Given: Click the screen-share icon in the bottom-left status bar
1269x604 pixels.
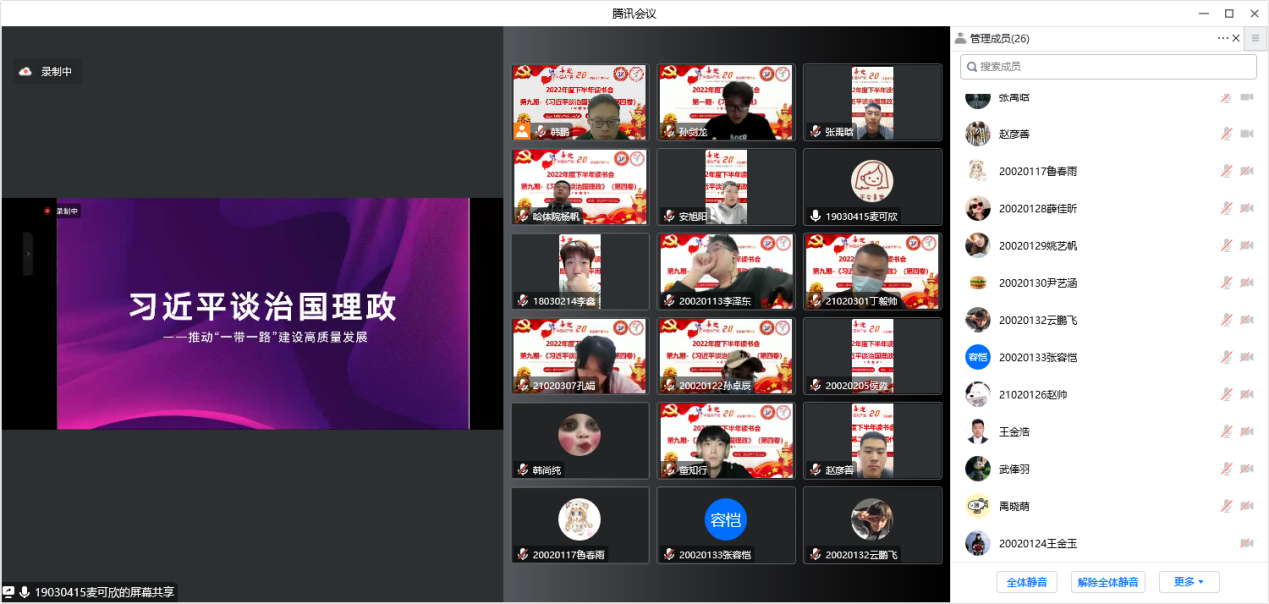Looking at the screenshot, I should pyautogui.click(x=9, y=592).
